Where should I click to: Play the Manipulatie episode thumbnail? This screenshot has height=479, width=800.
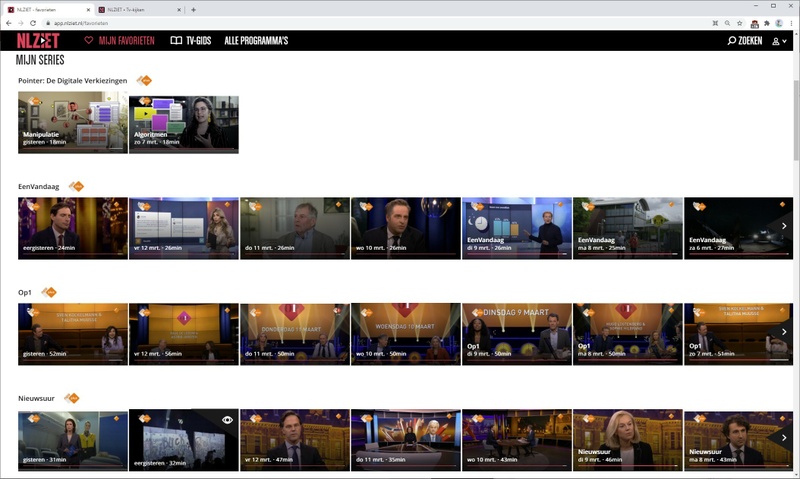(x=73, y=122)
